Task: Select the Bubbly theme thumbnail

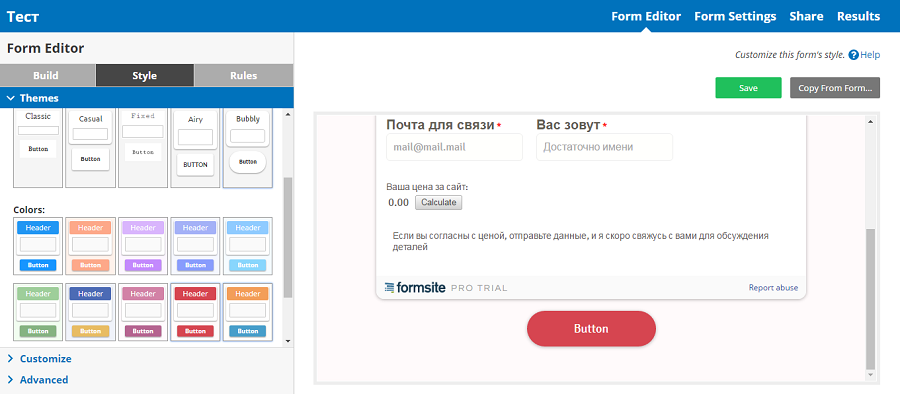Action: tap(248, 148)
